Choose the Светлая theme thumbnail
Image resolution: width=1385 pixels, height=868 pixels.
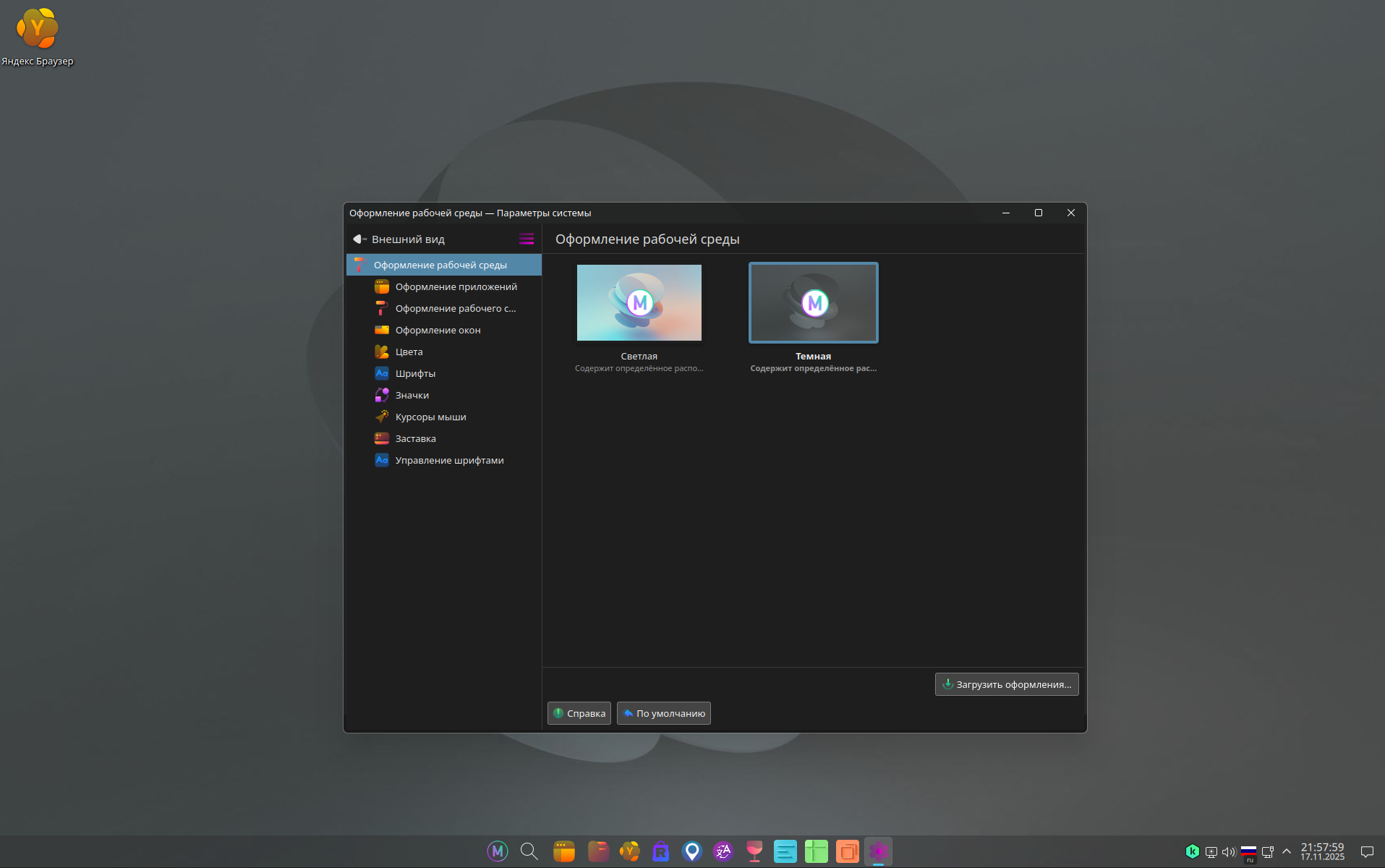tap(639, 303)
